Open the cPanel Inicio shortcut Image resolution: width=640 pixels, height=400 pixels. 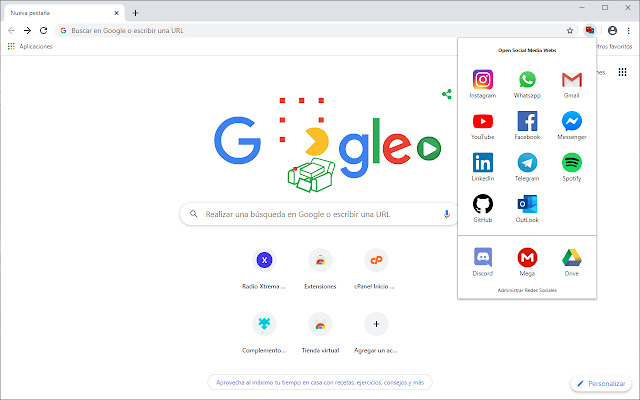click(376, 268)
